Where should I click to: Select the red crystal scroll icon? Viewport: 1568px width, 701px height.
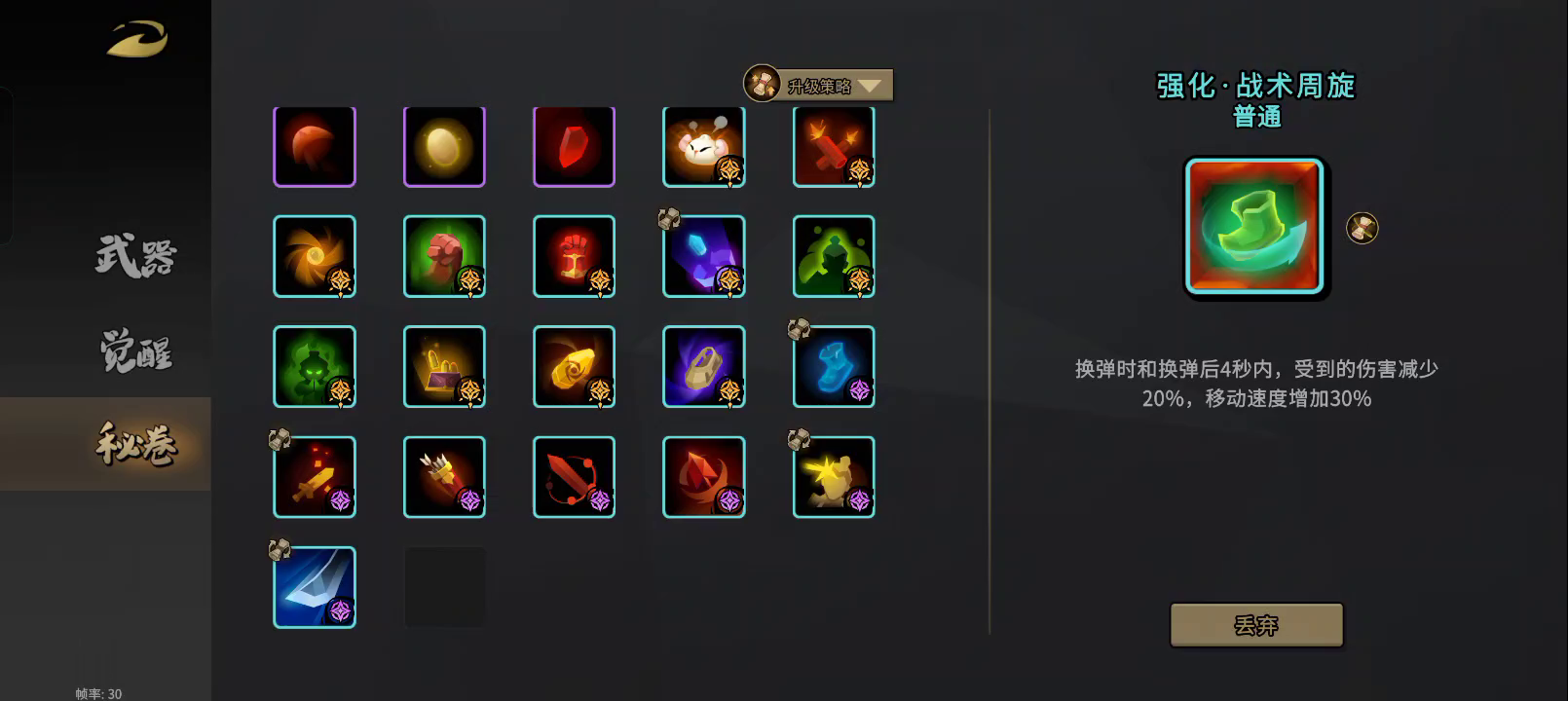(574, 146)
